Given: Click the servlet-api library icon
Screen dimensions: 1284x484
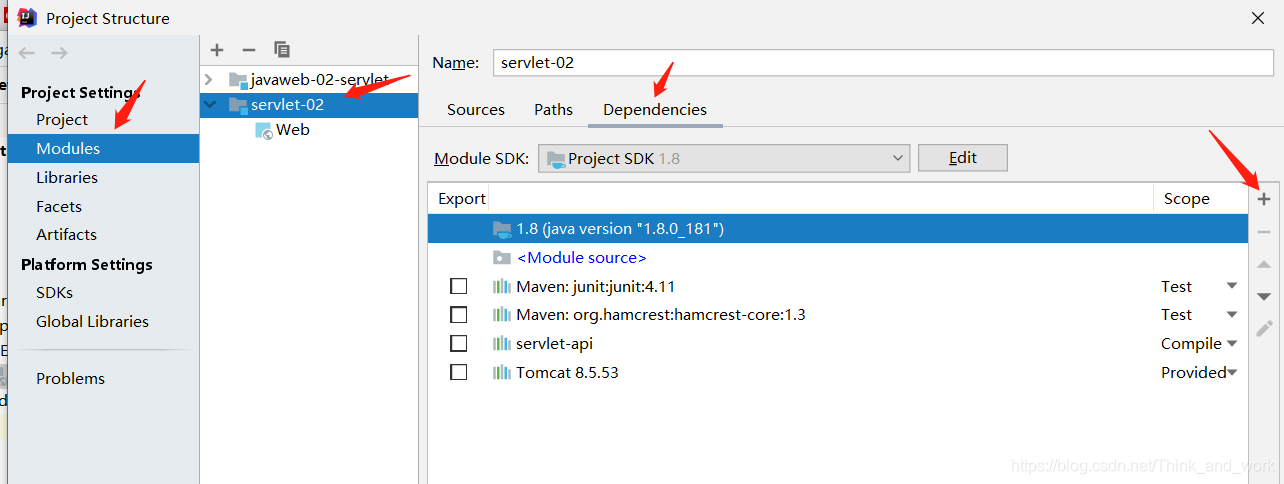Looking at the screenshot, I should 502,343.
